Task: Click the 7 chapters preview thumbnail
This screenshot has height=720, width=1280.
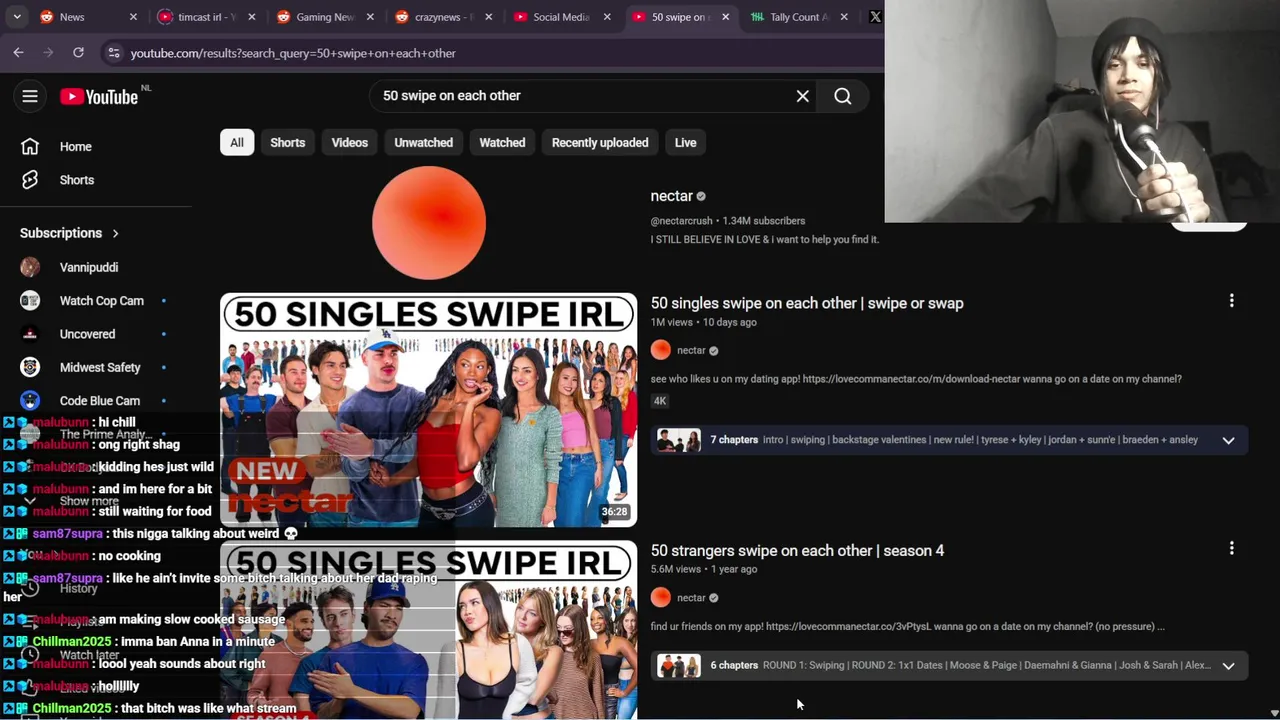Action: coord(679,440)
